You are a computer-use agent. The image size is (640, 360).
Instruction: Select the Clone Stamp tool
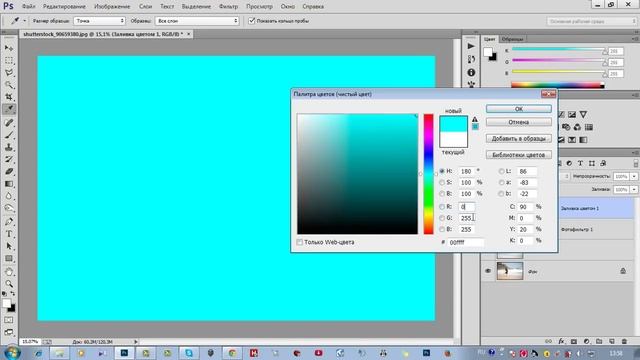pos(9,147)
